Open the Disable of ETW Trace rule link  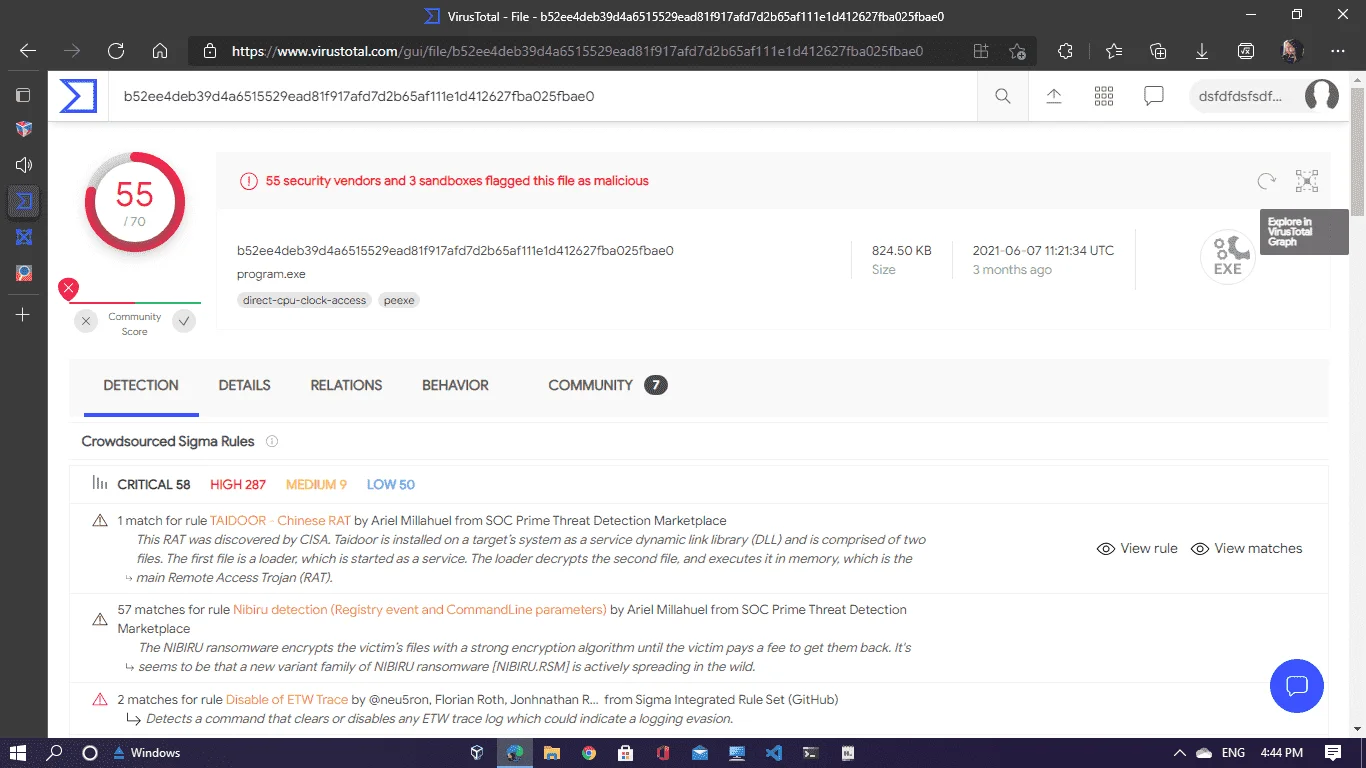287,700
